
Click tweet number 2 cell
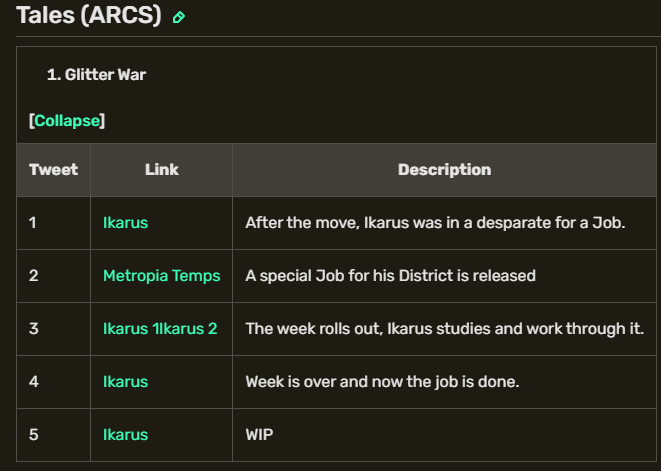pos(33,275)
